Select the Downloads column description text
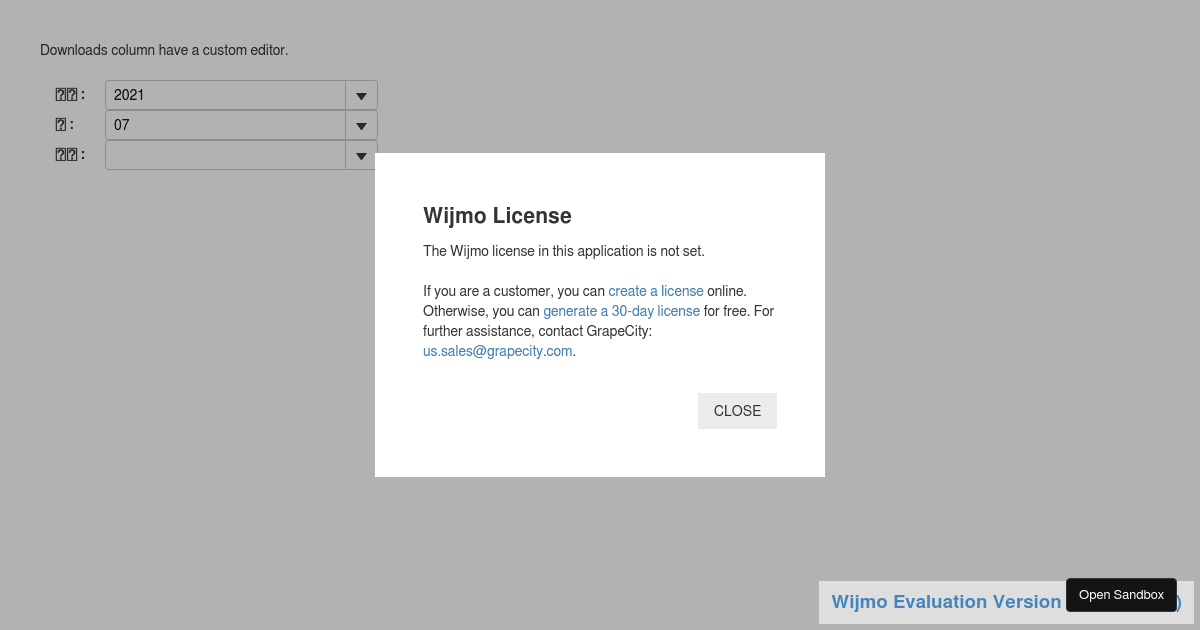 [164, 50]
